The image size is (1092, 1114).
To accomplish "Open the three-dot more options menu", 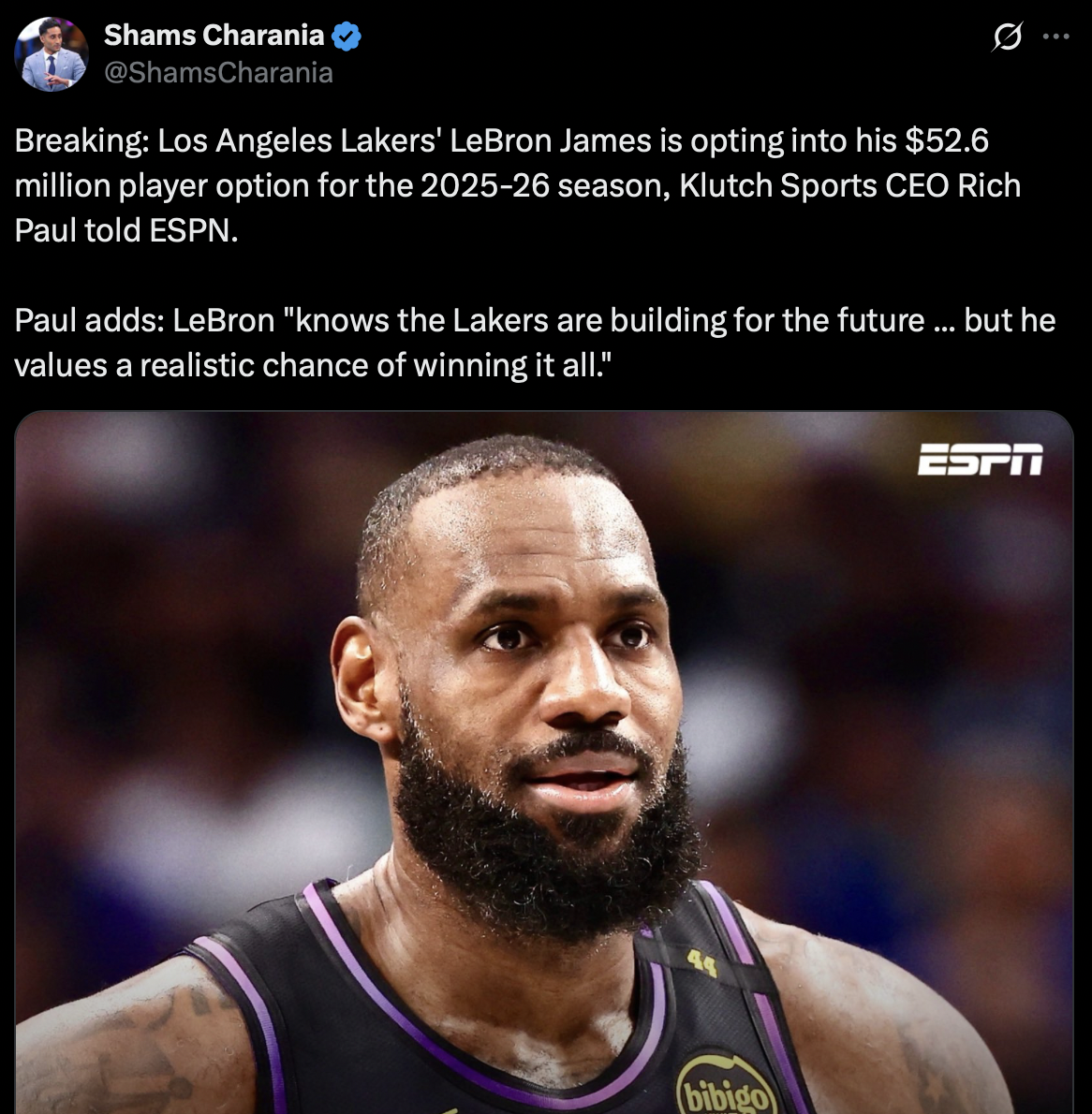I will (1055, 37).
